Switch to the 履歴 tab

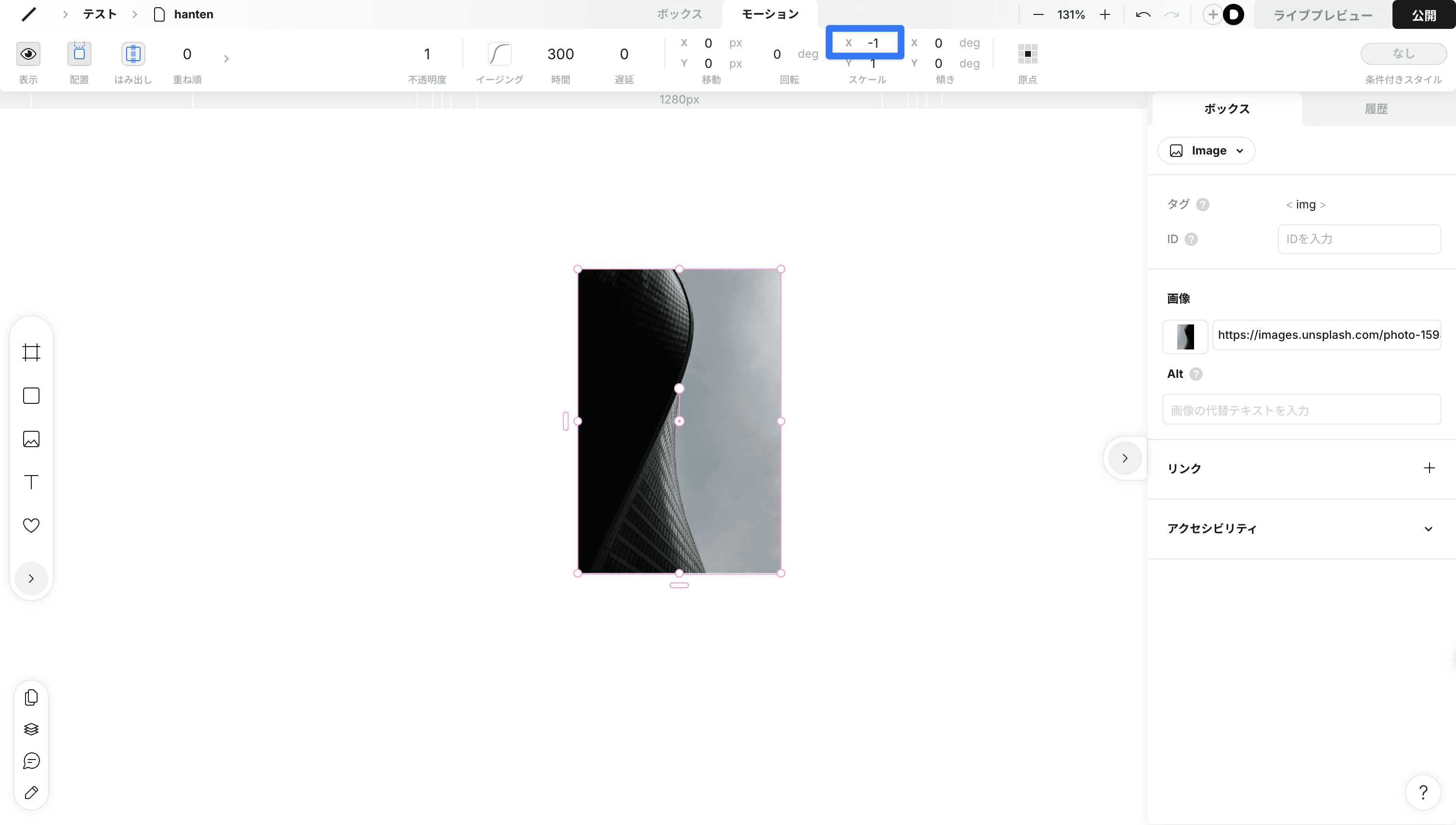1376,109
